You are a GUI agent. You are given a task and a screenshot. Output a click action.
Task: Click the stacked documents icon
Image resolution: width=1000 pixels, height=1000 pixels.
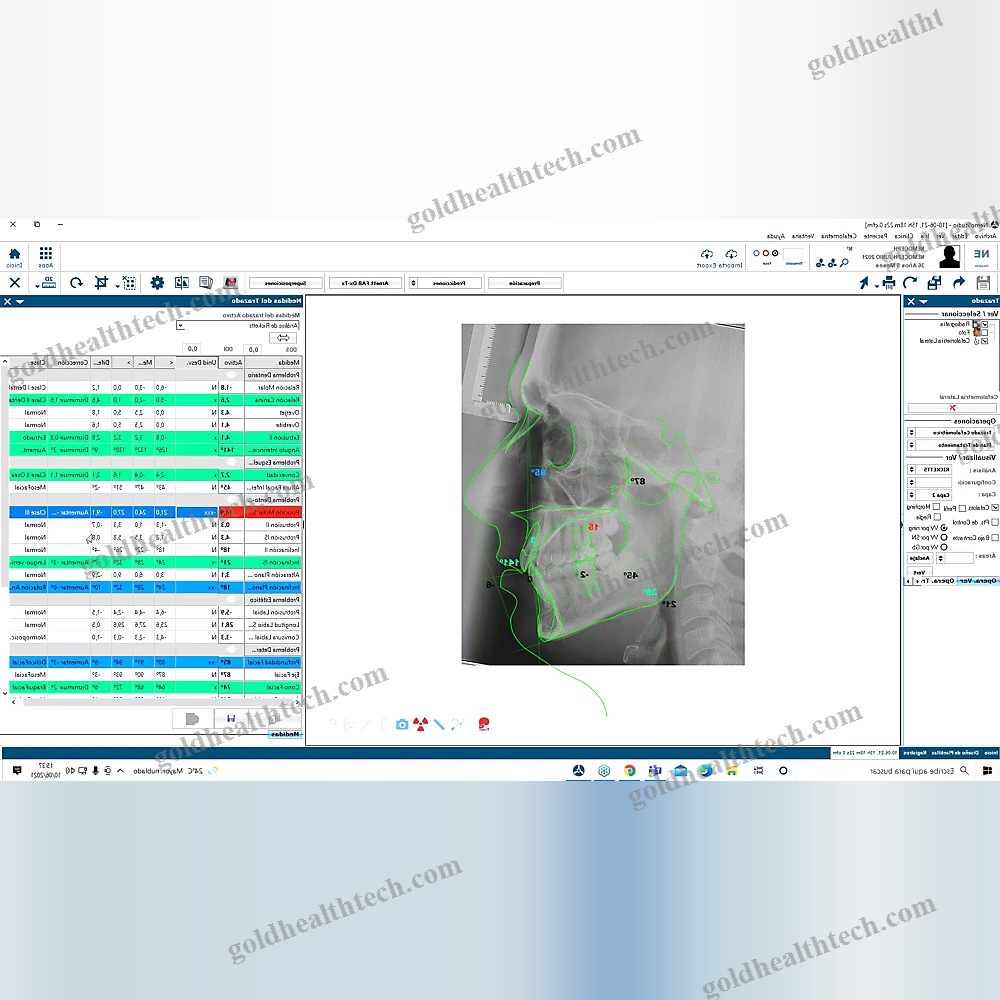pyautogui.click(x=205, y=283)
